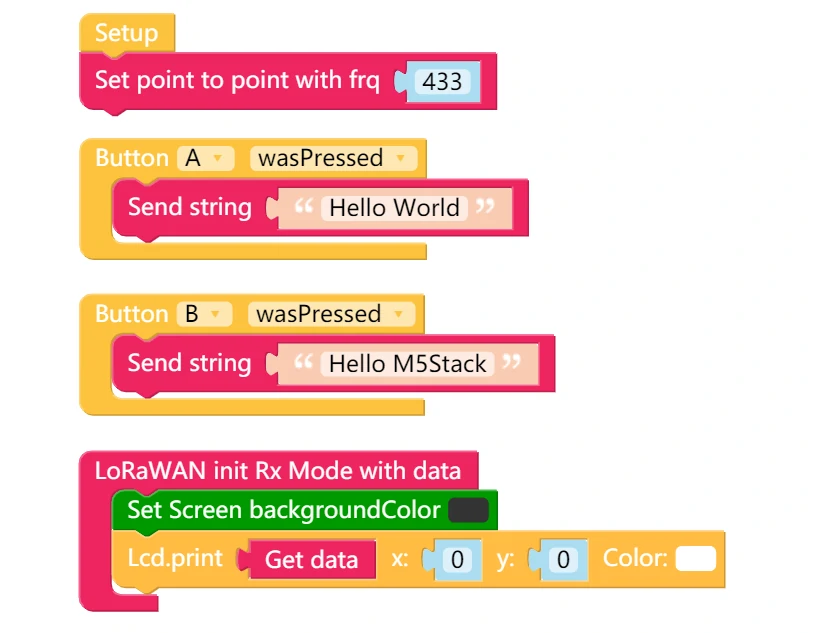Click the white Lcd.print Color swatch
815x633 pixels.
coord(695,559)
